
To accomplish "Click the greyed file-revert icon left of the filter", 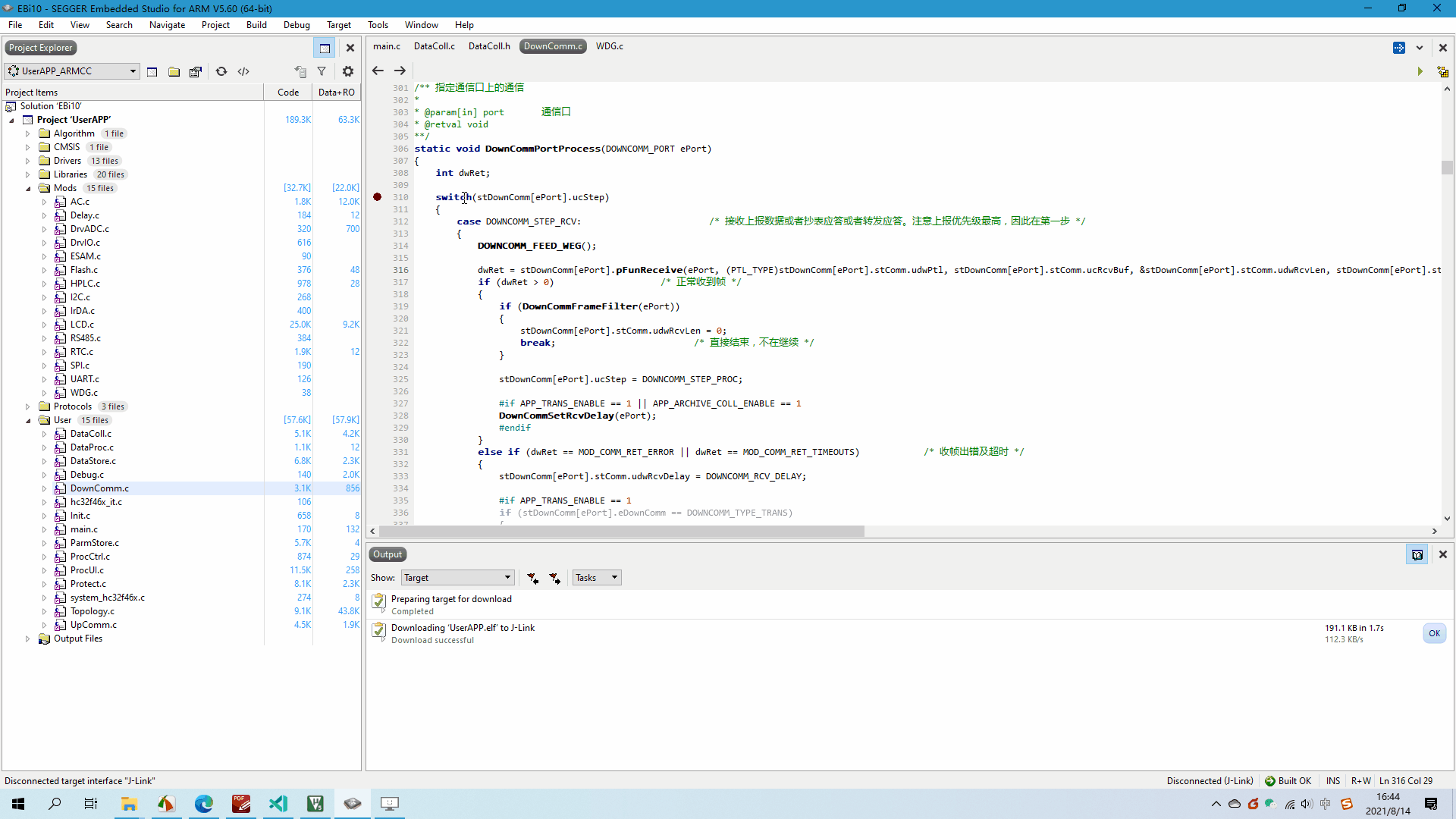I will pos(300,71).
